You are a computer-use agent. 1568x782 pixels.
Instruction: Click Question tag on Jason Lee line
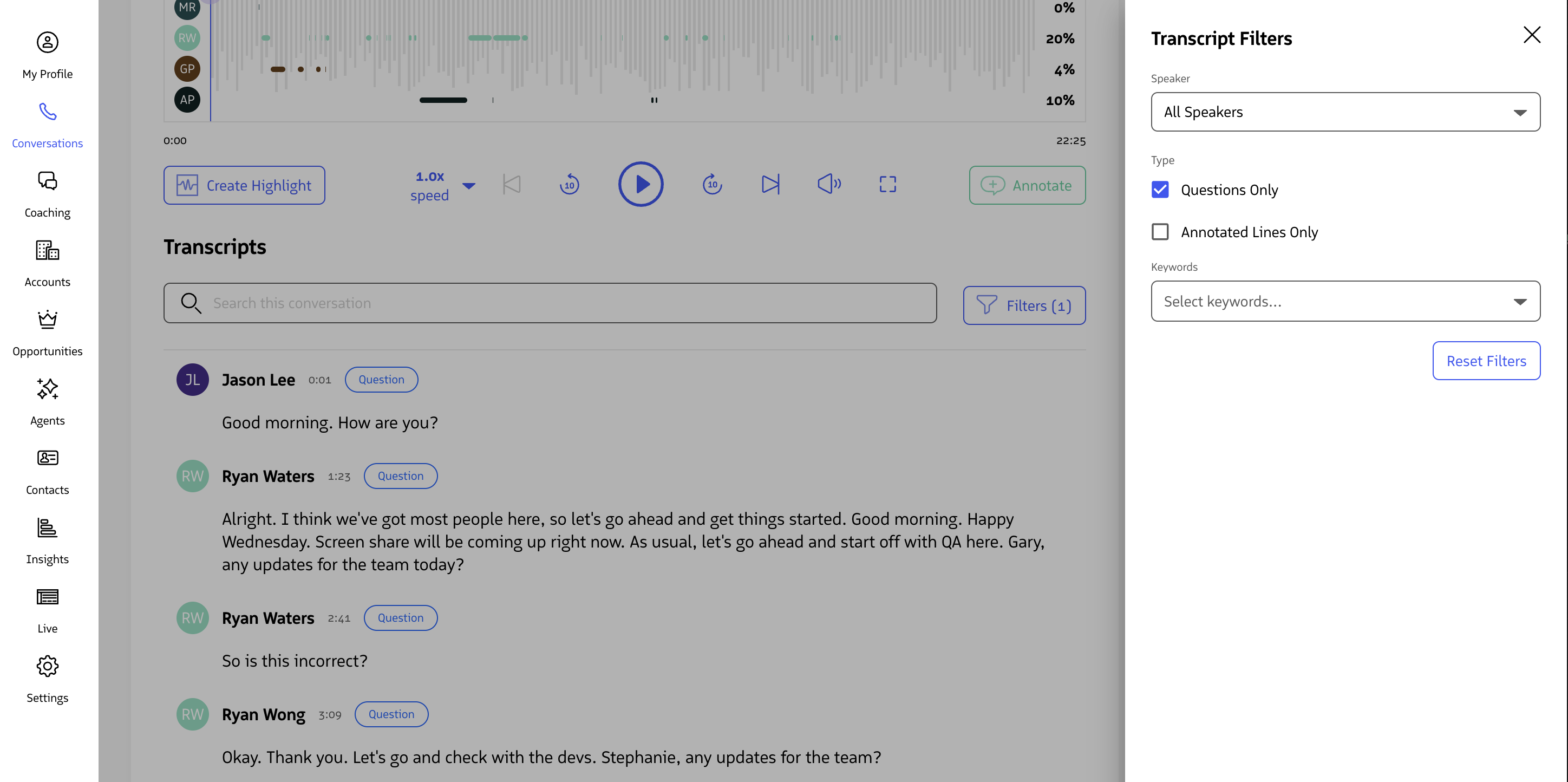click(x=381, y=380)
